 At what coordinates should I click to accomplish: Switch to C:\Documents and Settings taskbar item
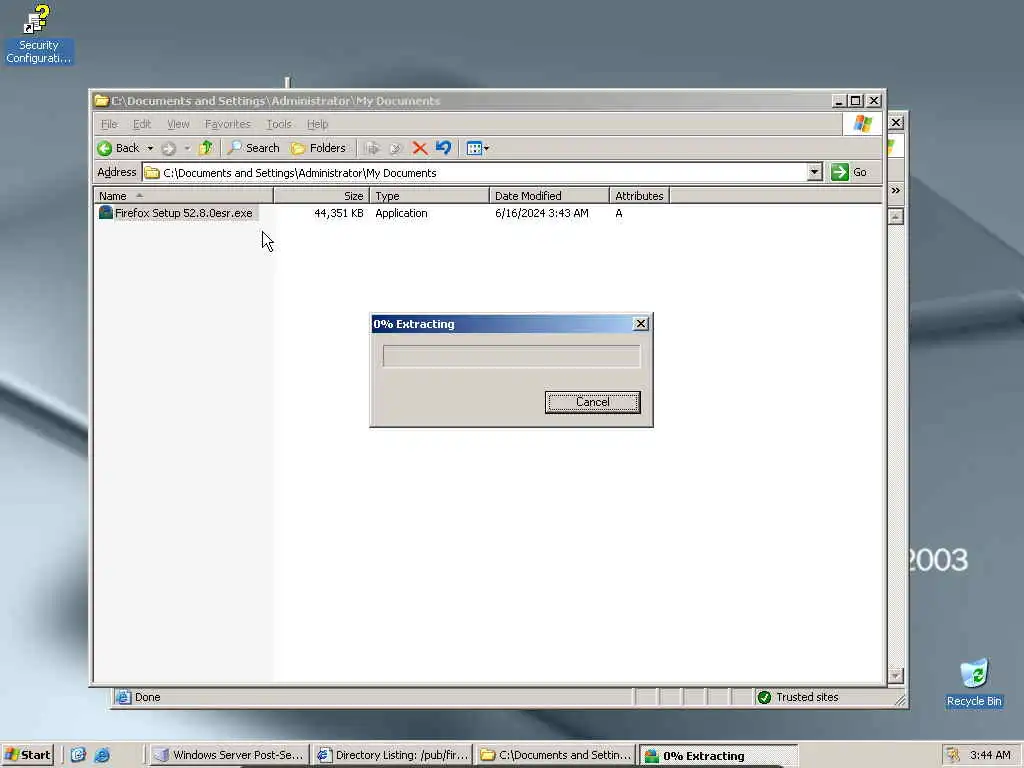(556, 755)
